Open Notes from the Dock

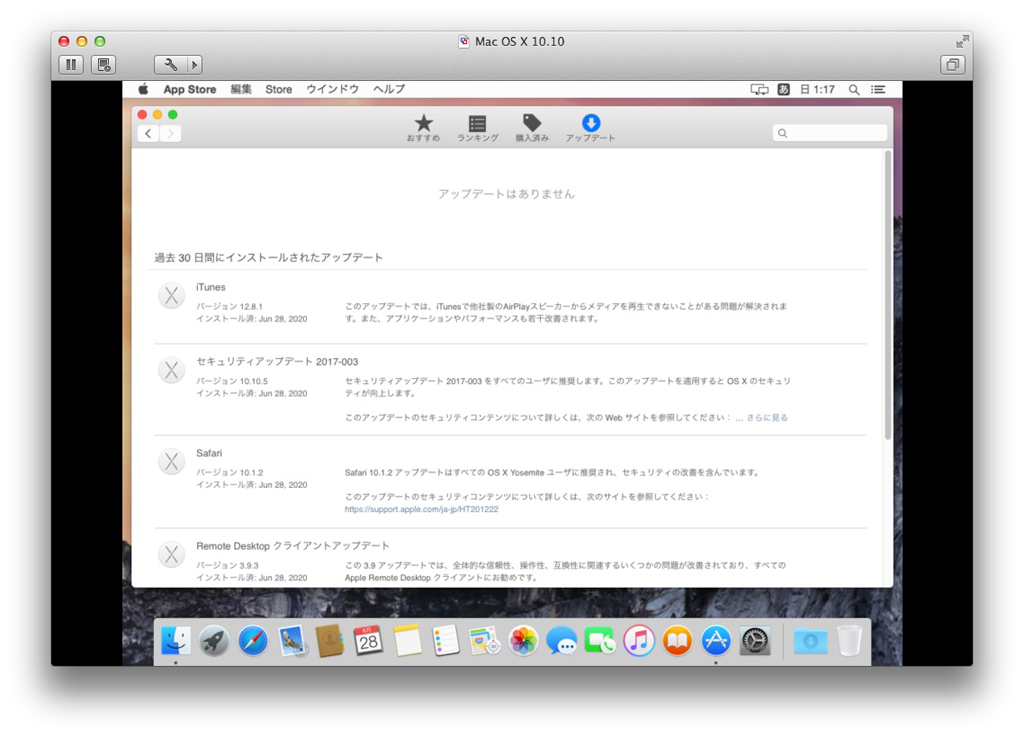pyautogui.click(x=408, y=641)
